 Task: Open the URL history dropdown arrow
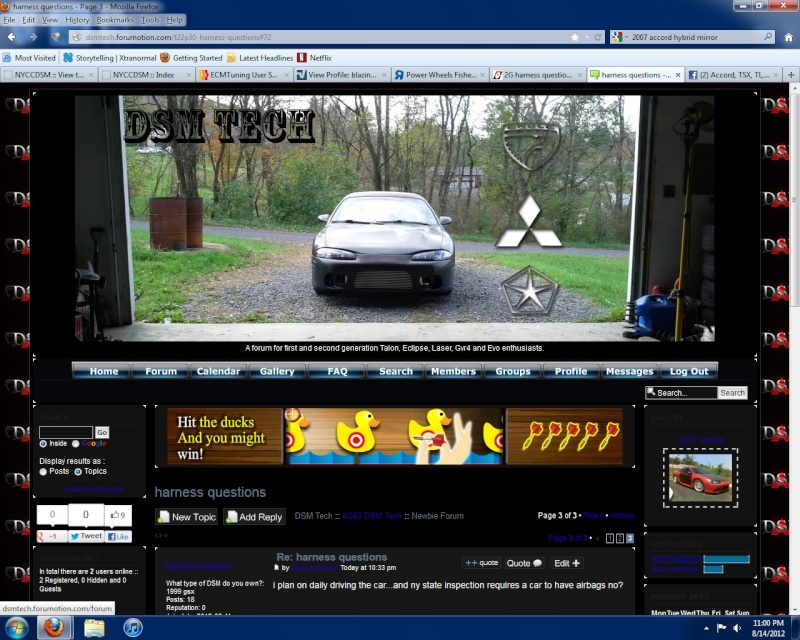point(586,37)
